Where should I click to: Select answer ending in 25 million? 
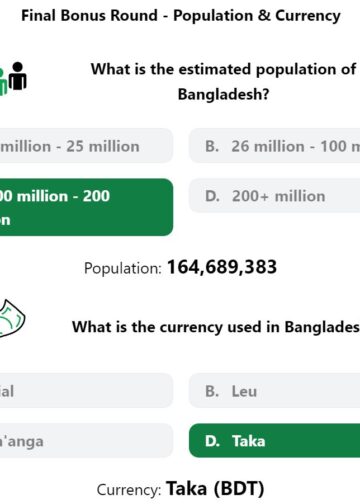click(x=86, y=146)
